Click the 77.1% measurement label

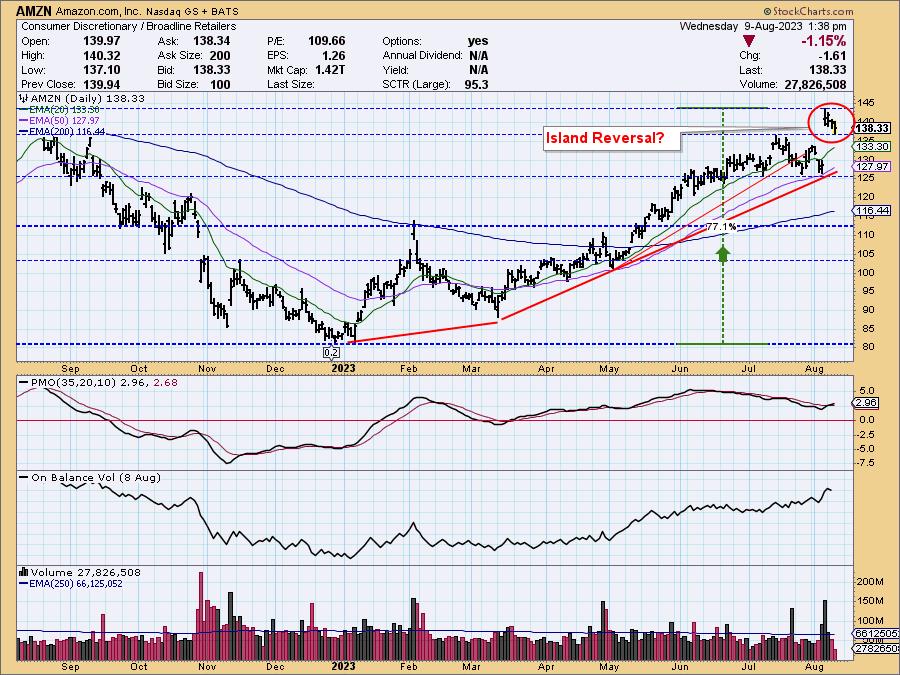point(721,227)
